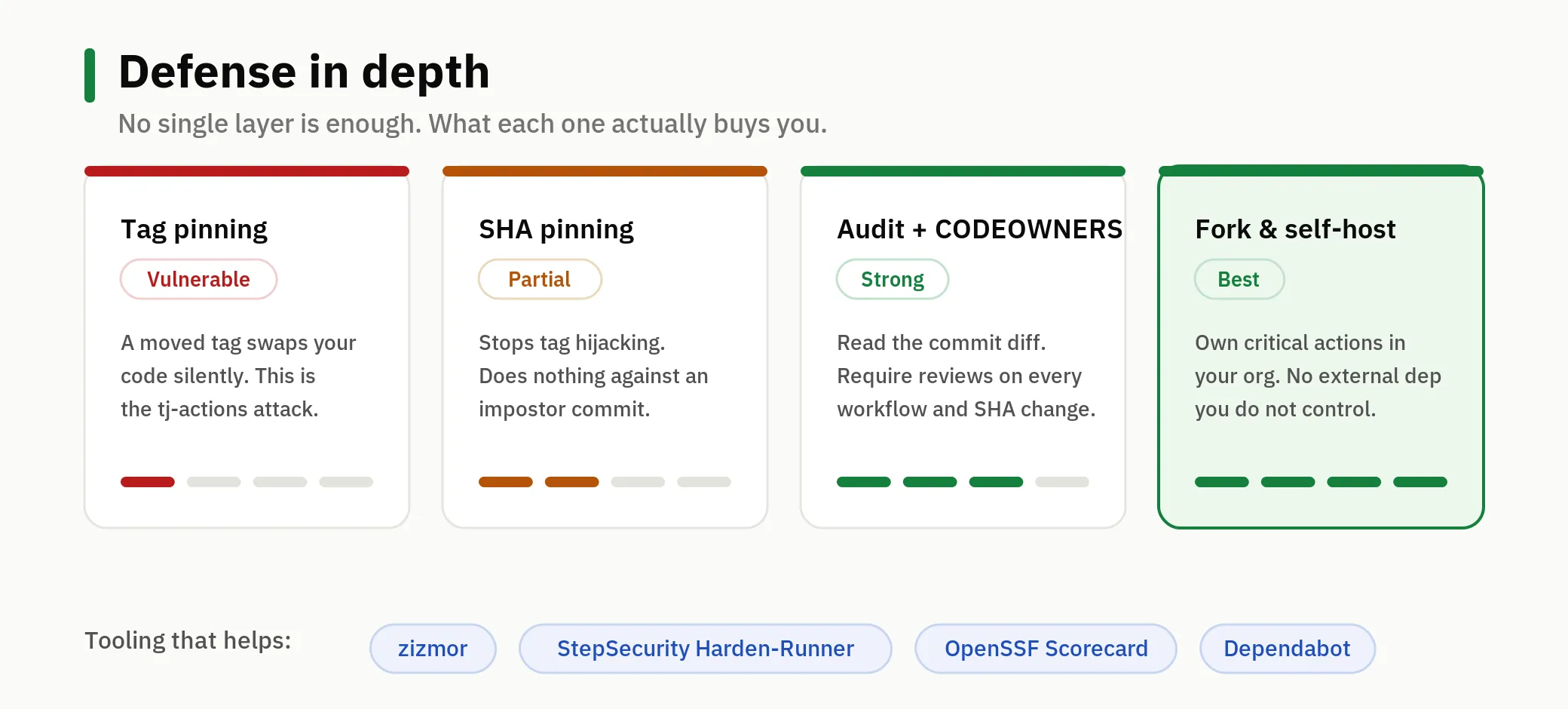
Task: Click text 'the tj-actions attack.'
Action: tap(219, 410)
